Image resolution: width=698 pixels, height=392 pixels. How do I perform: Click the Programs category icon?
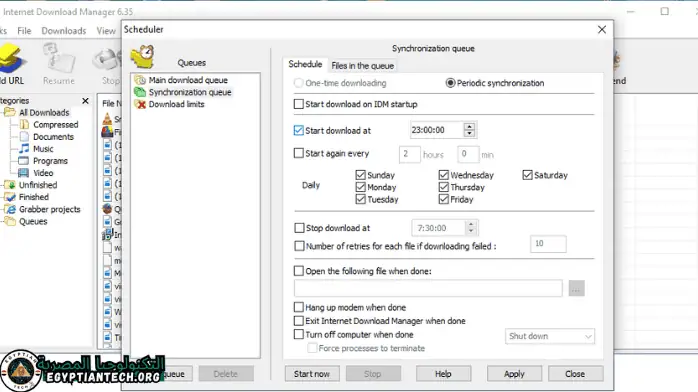(24, 161)
